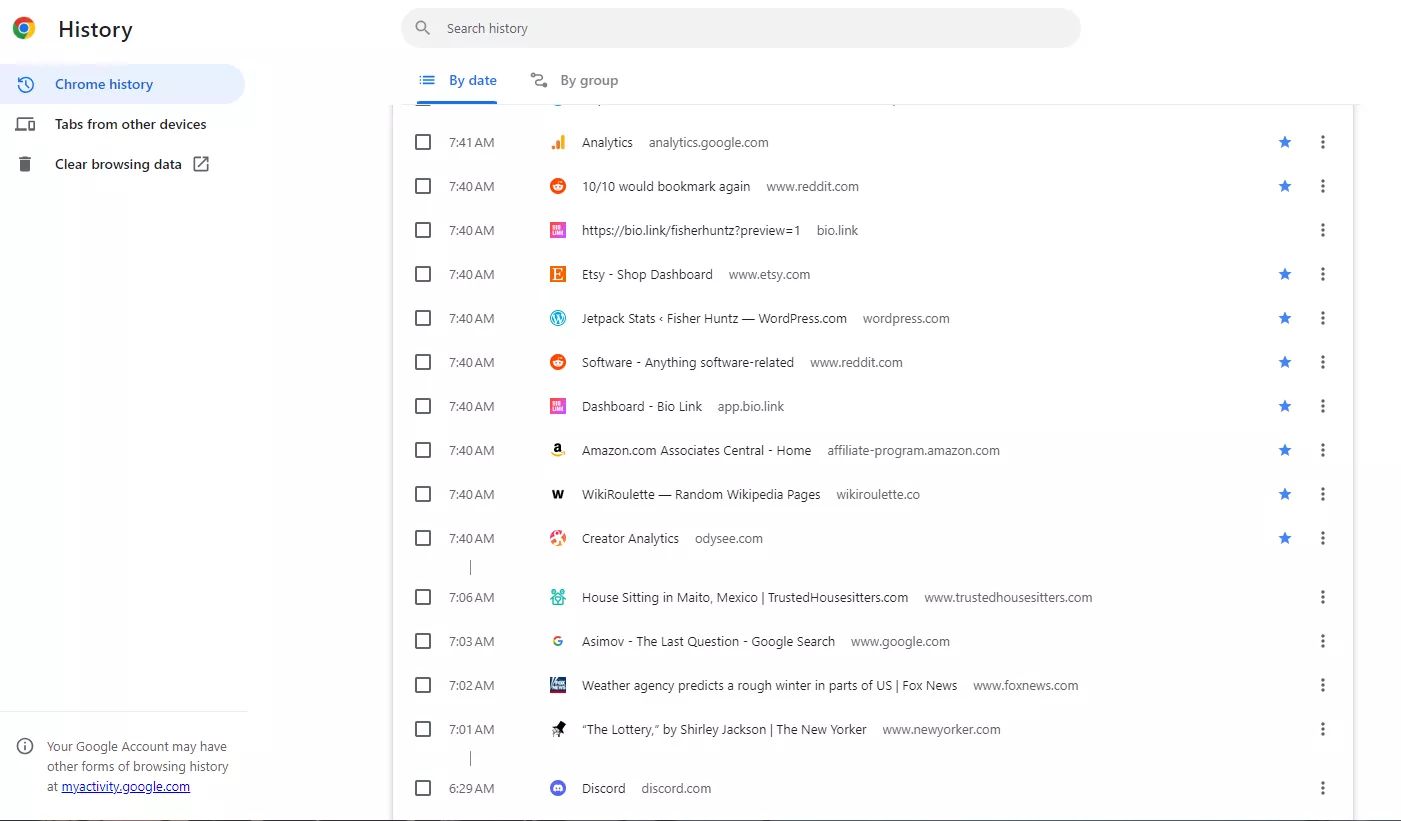Click the New Yorker favicon for The Lottery
Screen dimensions: 1401x821
[x=558, y=729]
